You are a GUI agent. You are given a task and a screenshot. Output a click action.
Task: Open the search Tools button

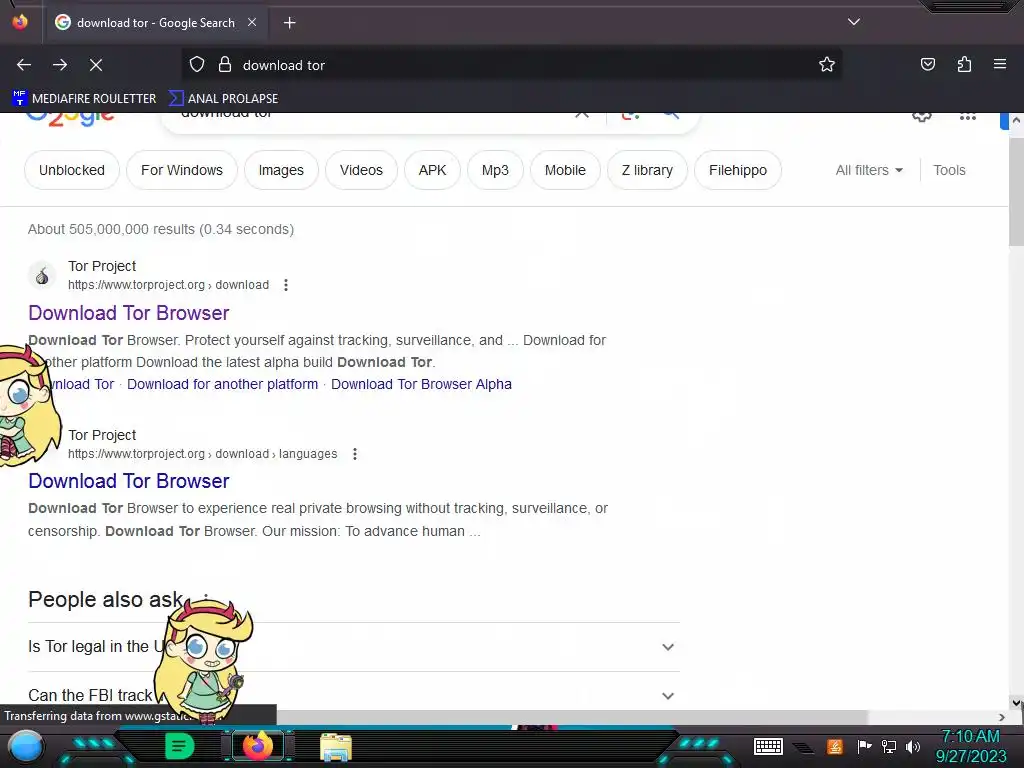[x=949, y=170]
